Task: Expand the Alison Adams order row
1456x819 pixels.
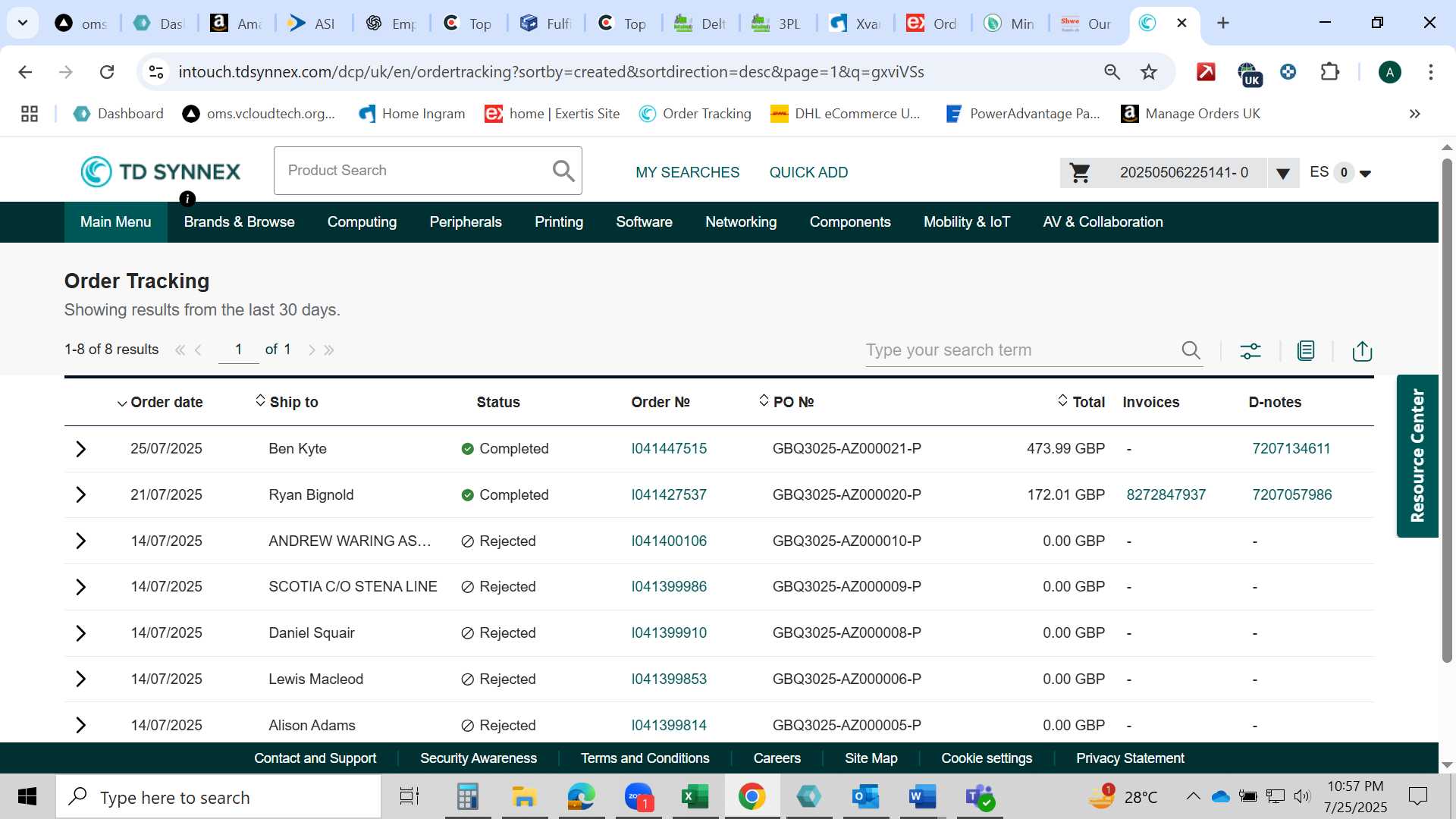Action: coord(81,726)
